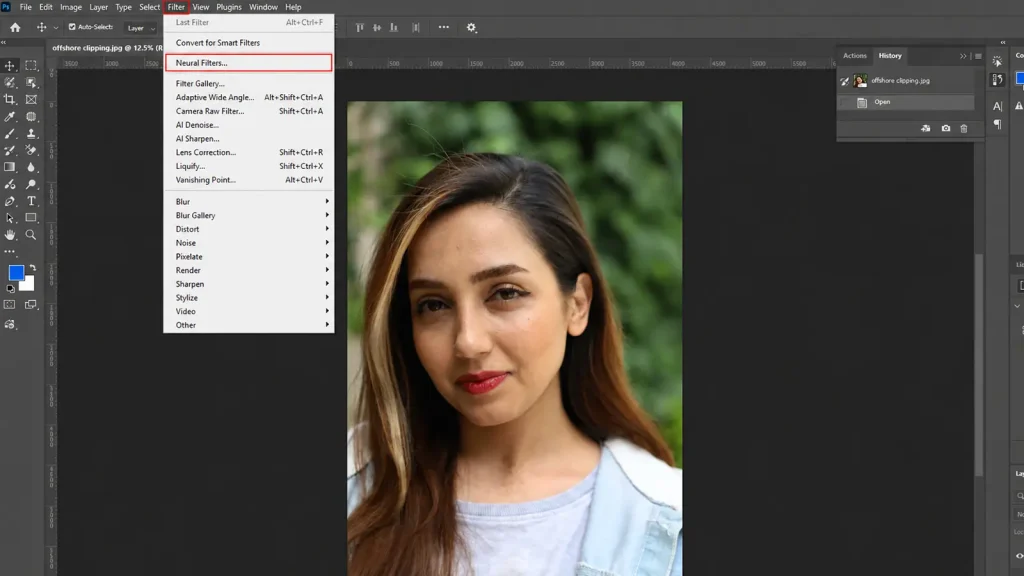The image size is (1024, 576).
Task: Open the History panel dock icon
Action: click(x=997, y=80)
